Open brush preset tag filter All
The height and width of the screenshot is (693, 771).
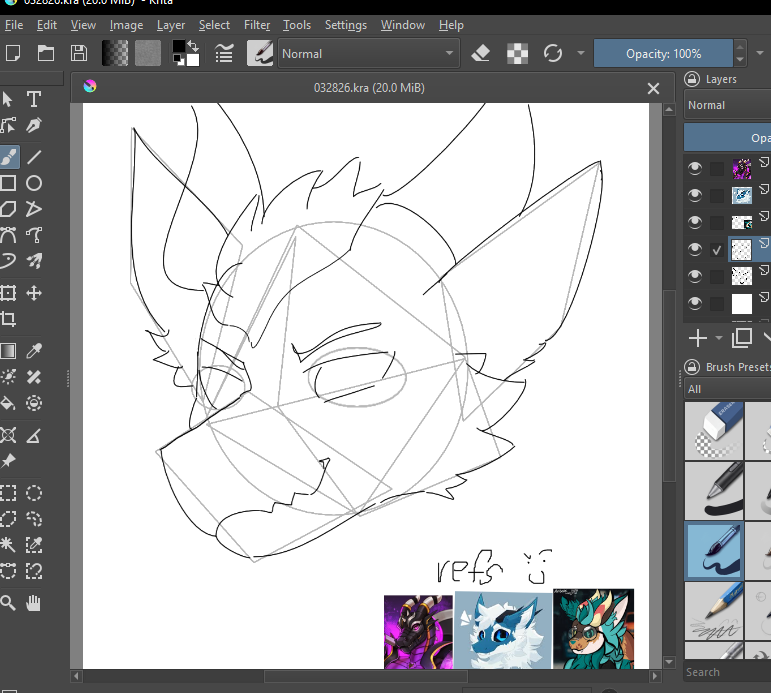728,389
